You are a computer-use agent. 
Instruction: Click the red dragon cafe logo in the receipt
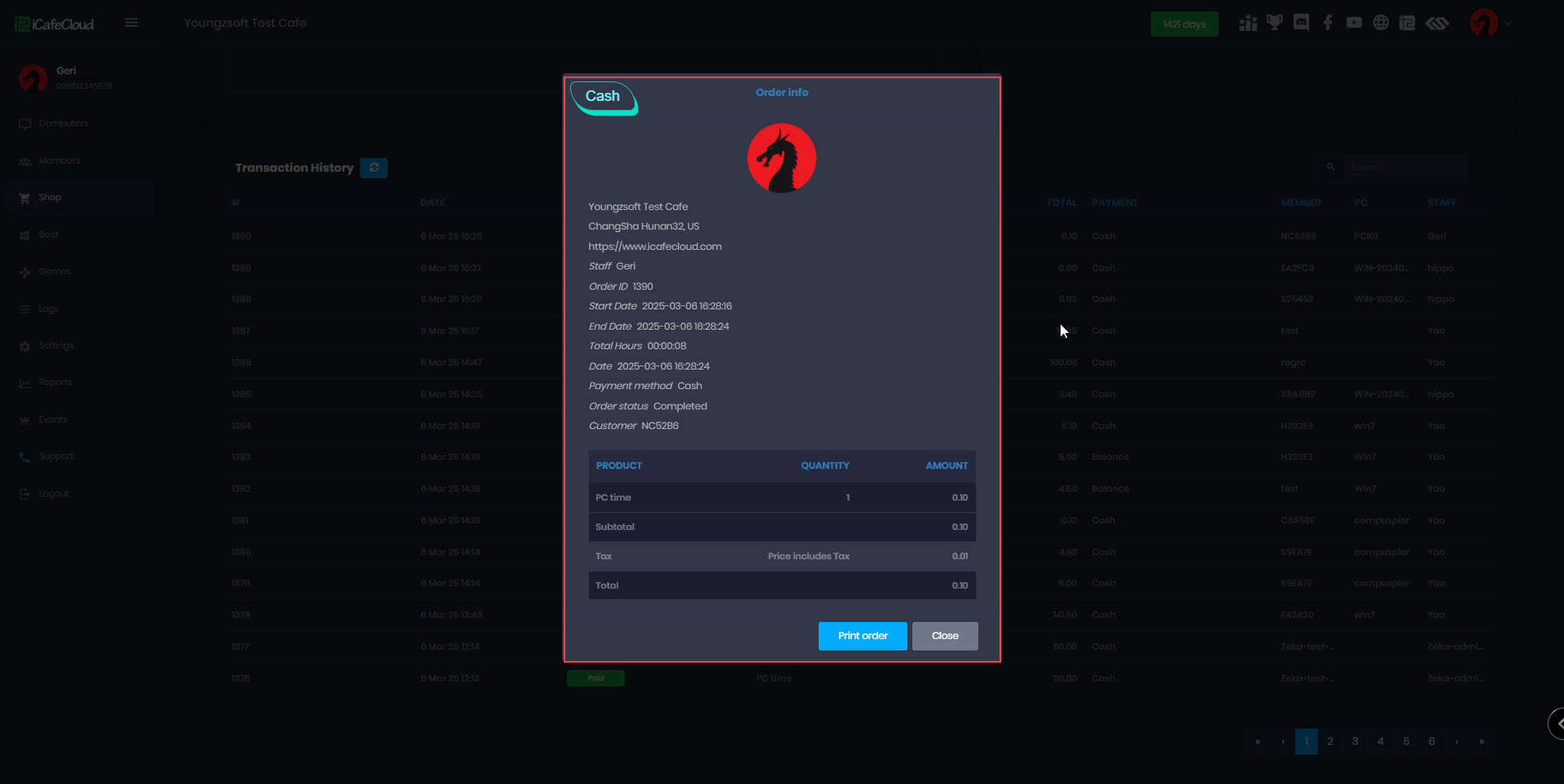pyautogui.click(x=782, y=158)
